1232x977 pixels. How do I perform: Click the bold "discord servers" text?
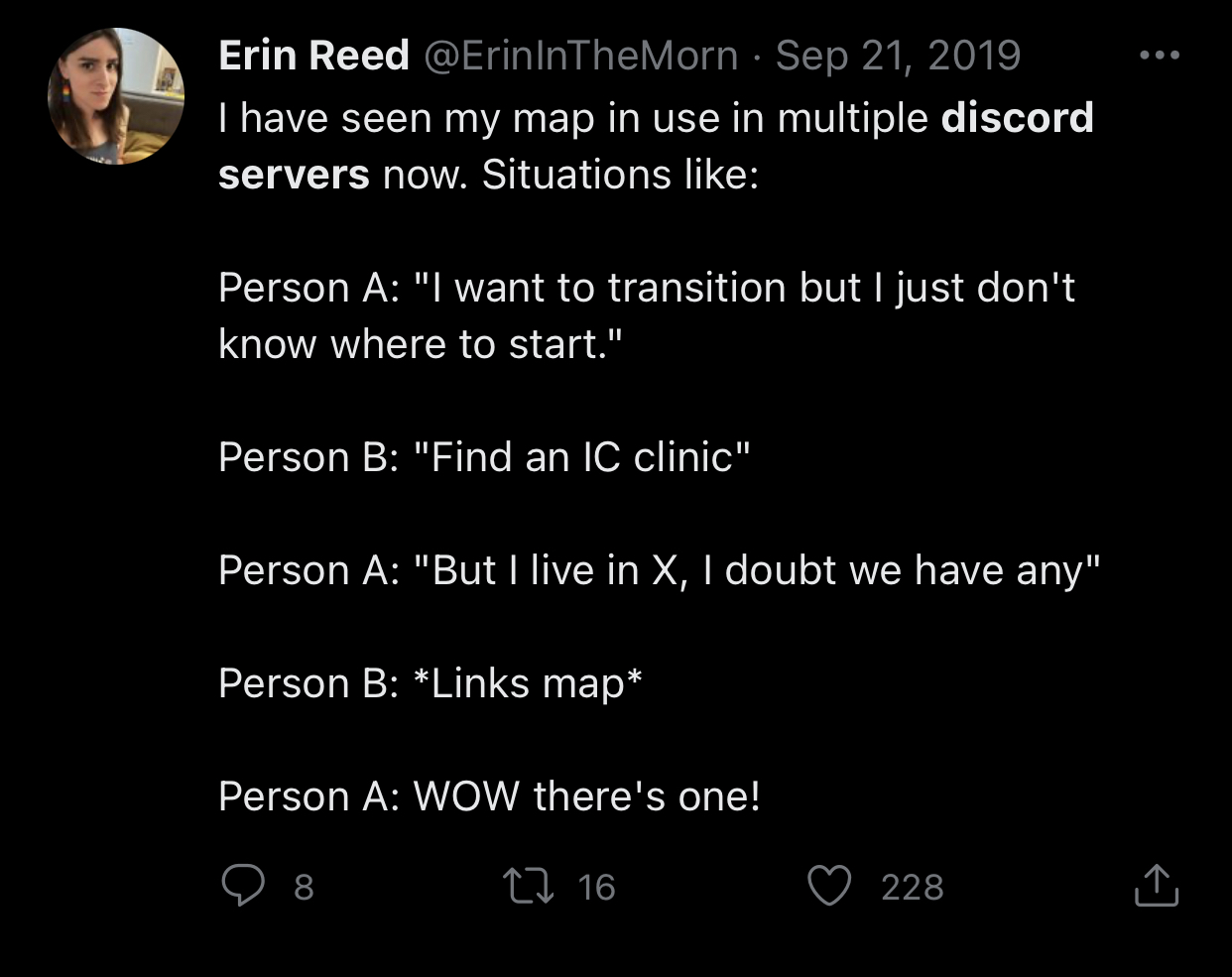click(x=1017, y=118)
